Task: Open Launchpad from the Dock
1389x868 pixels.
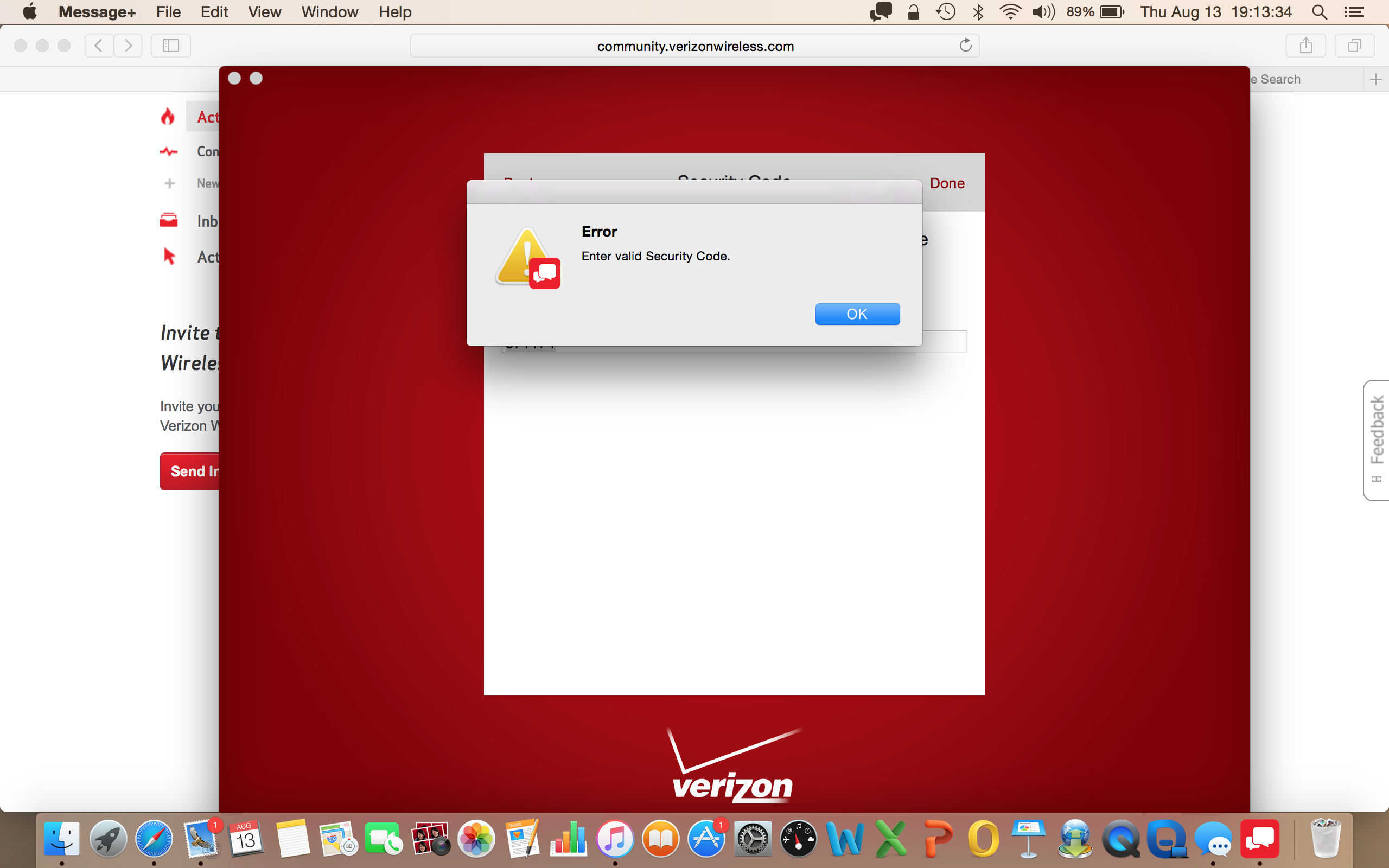Action: coord(108,839)
